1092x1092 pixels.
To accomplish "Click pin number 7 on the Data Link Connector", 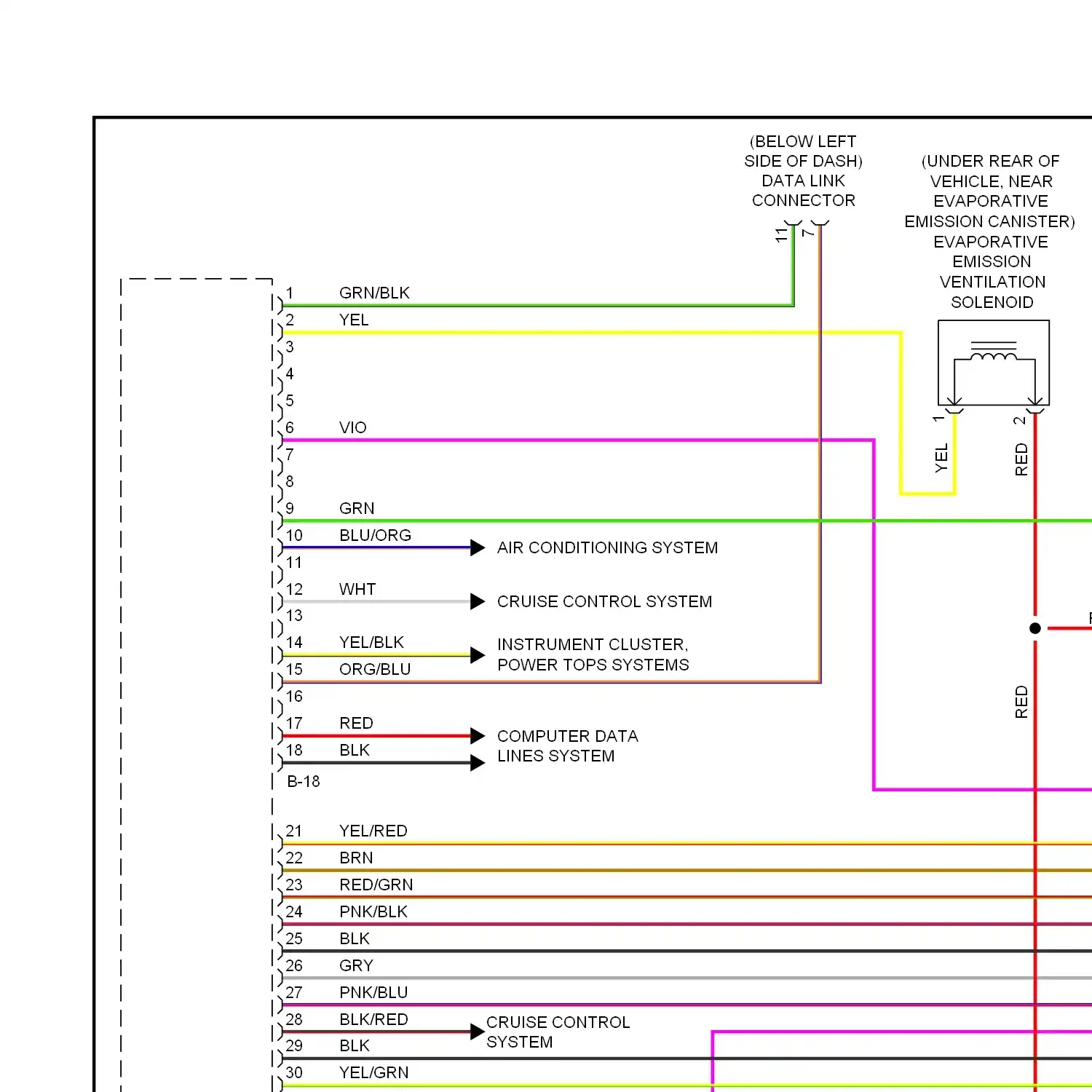I will (x=808, y=232).
